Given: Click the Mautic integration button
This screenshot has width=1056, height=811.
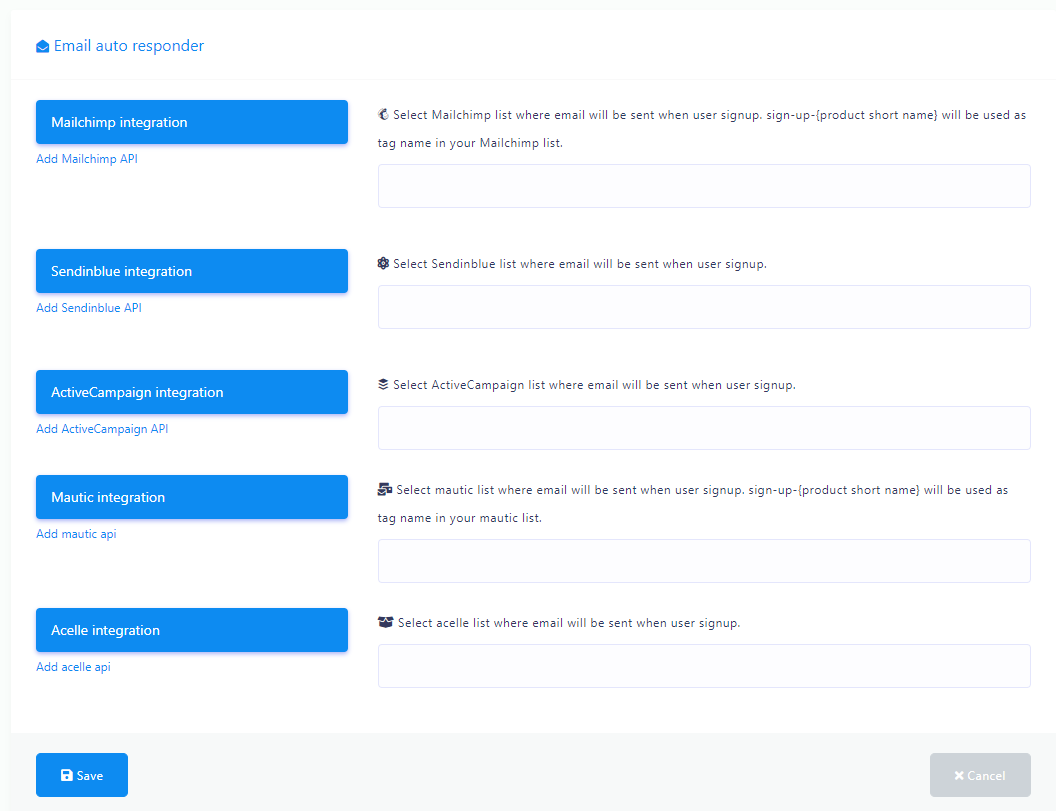Looking at the screenshot, I should click(x=192, y=497).
